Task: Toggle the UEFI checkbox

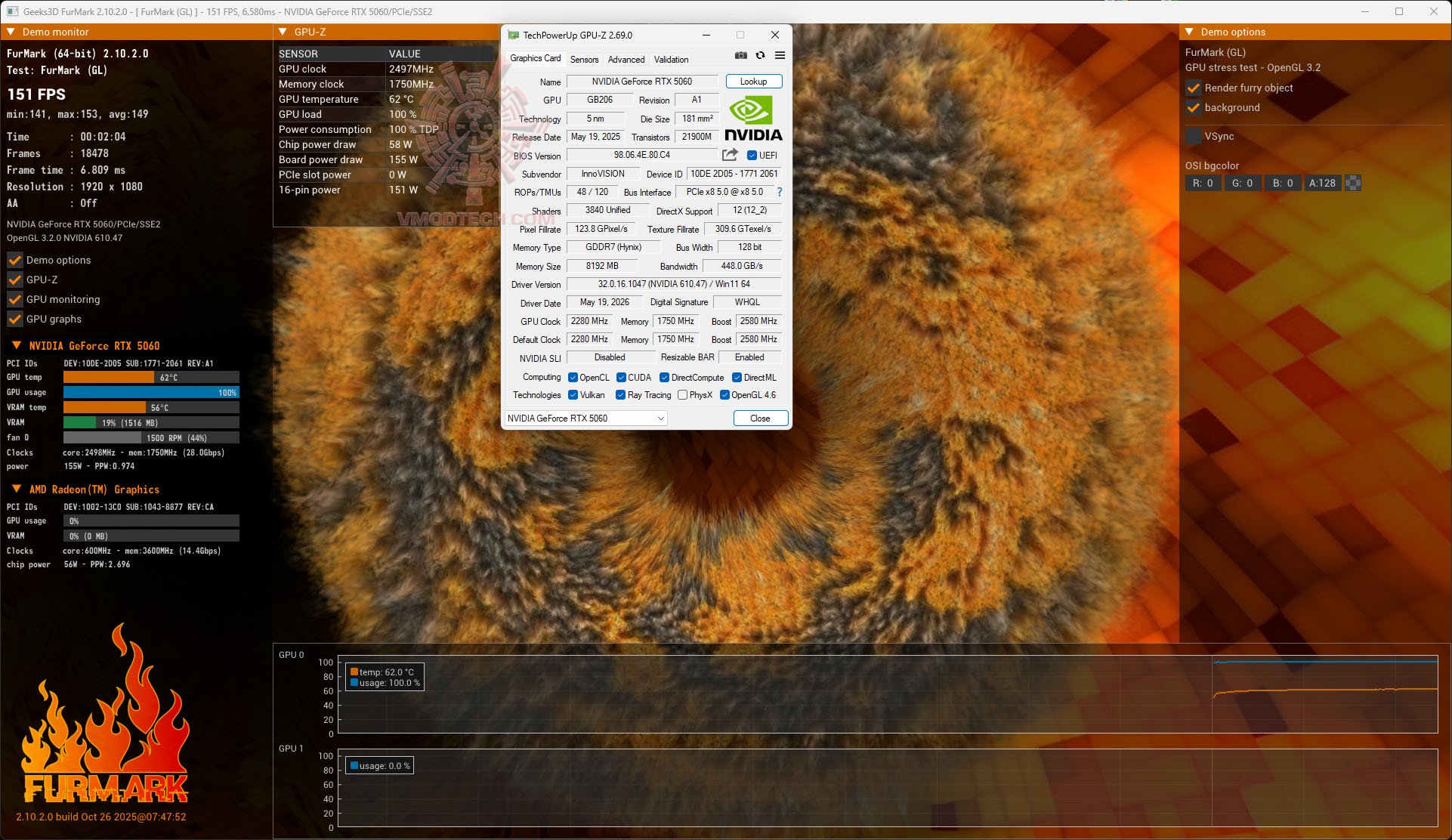Action: click(752, 156)
